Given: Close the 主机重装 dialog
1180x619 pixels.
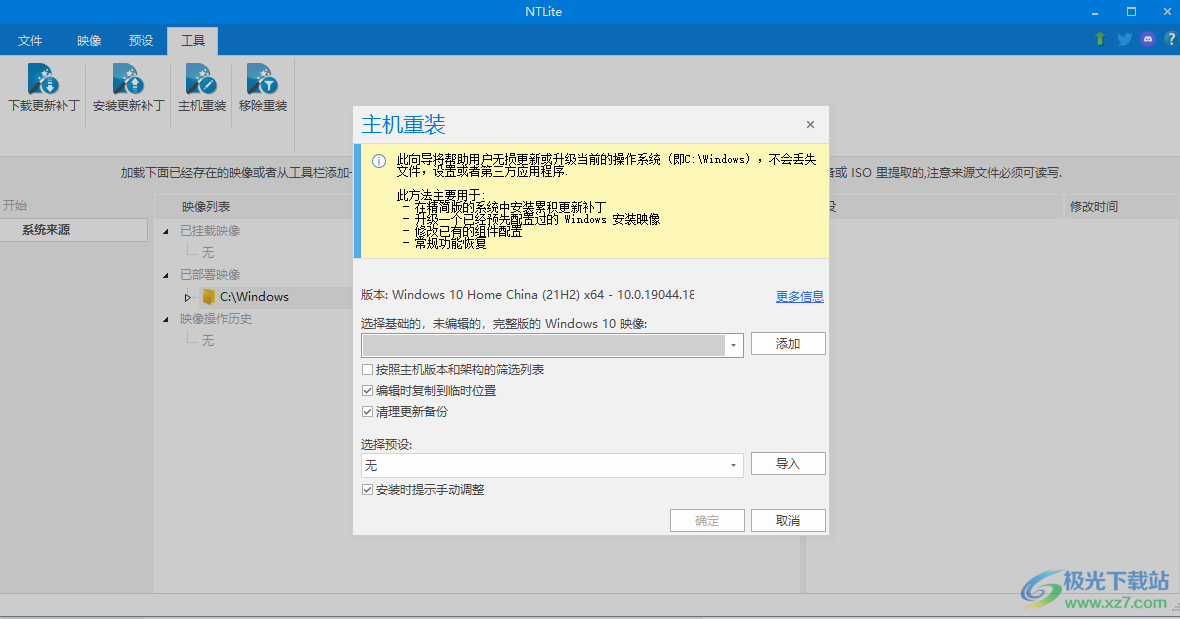Looking at the screenshot, I should point(810,125).
